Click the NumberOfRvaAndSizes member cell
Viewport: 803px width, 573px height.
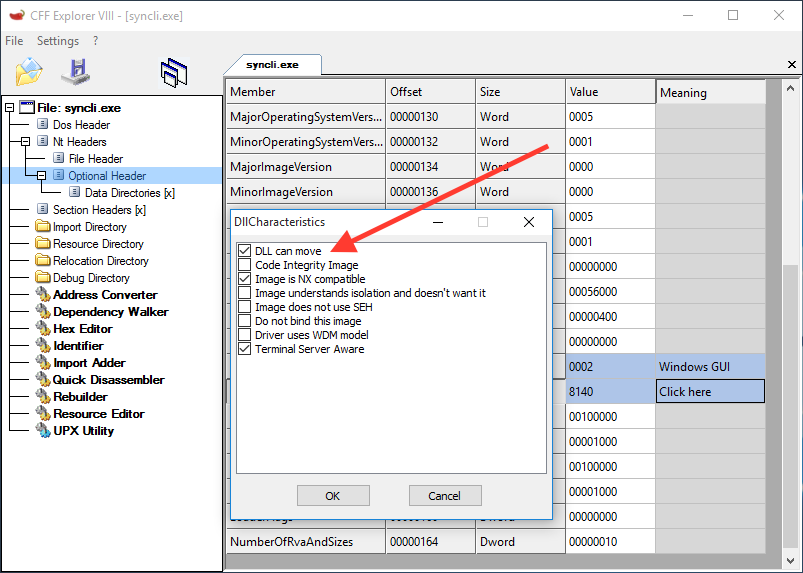coord(306,542)
